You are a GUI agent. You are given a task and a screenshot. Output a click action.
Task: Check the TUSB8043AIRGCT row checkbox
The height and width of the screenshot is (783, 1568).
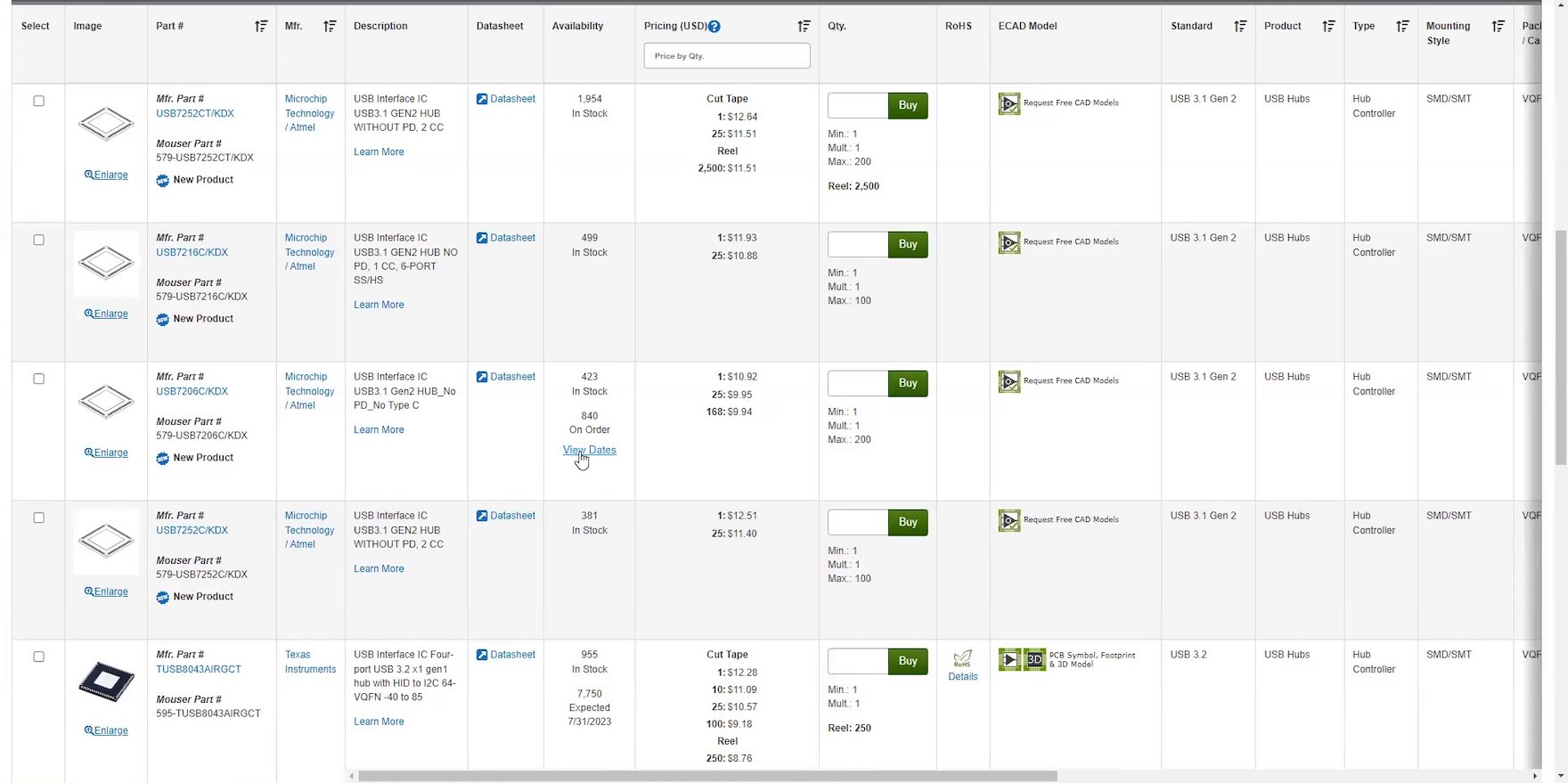coord(38,657)
